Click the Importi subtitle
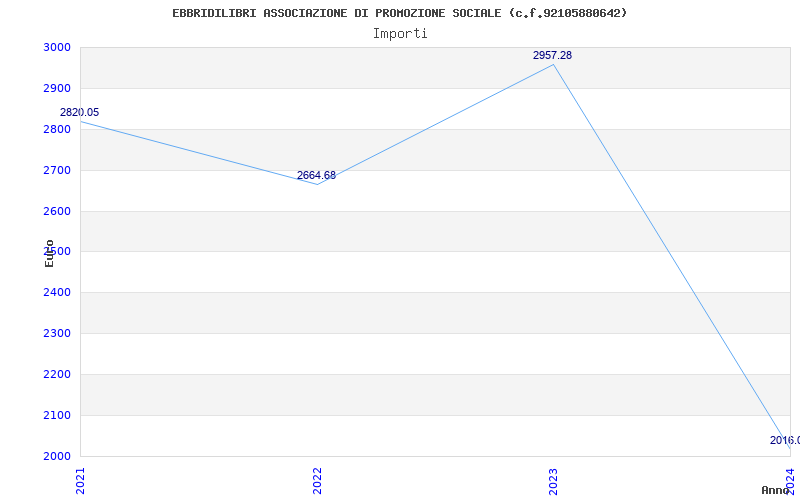Screen dimensions: 800x500 pyautogui.click(x=400, y=33)
